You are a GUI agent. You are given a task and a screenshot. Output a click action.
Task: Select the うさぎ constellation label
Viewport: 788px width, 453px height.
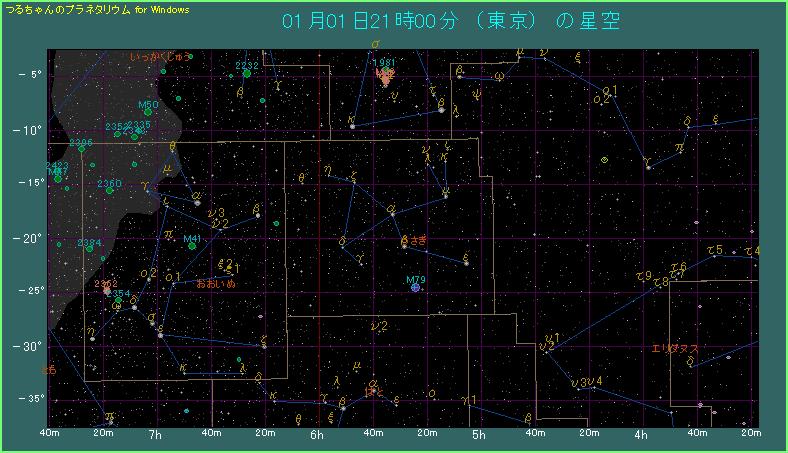413,241
